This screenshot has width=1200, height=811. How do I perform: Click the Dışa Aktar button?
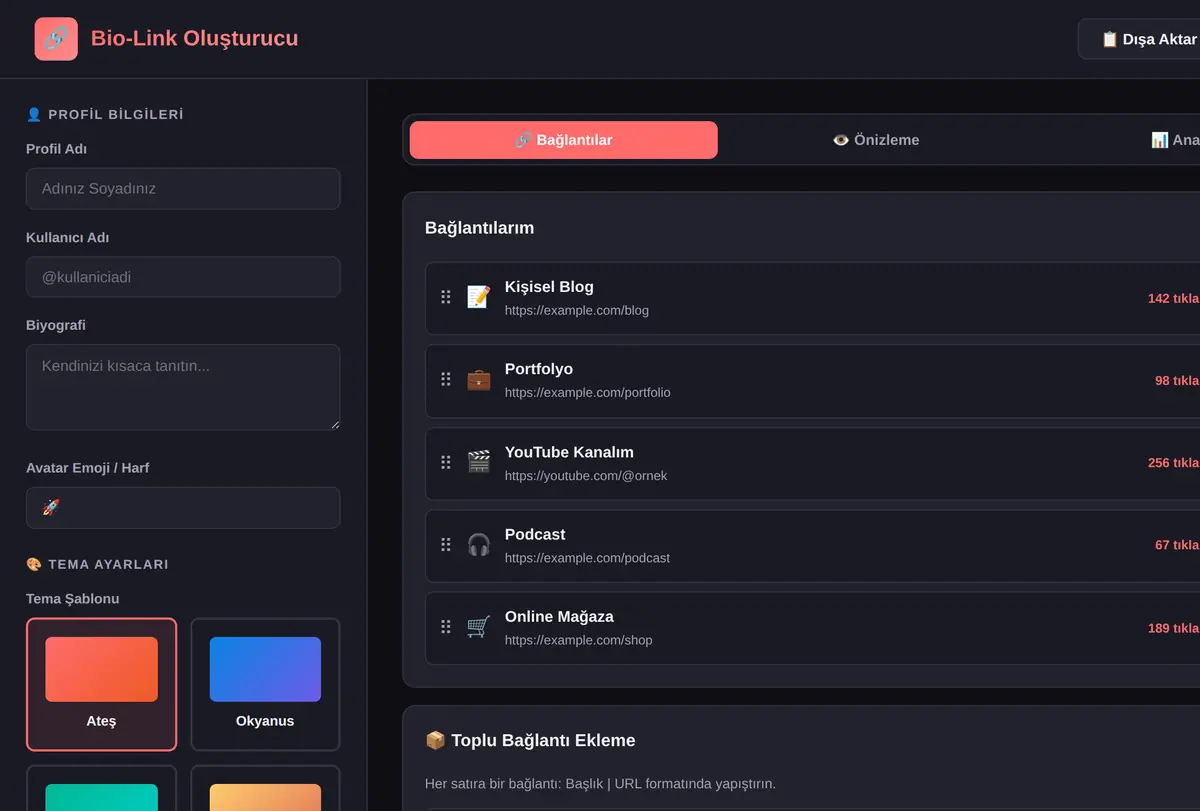[1140, 39]
